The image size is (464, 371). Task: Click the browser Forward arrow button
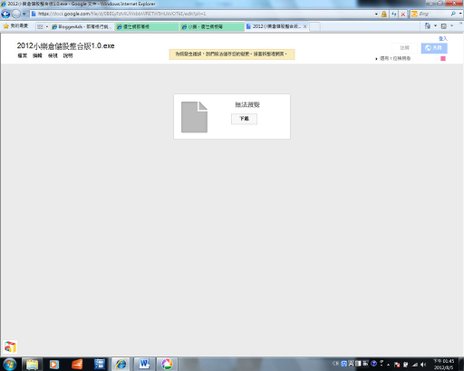tap(16, 14)
